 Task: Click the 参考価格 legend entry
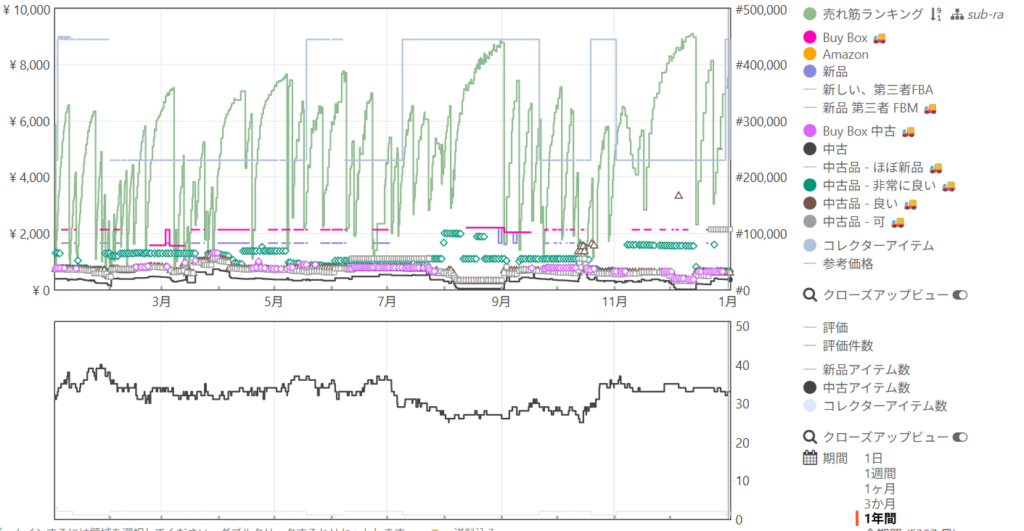846,263
